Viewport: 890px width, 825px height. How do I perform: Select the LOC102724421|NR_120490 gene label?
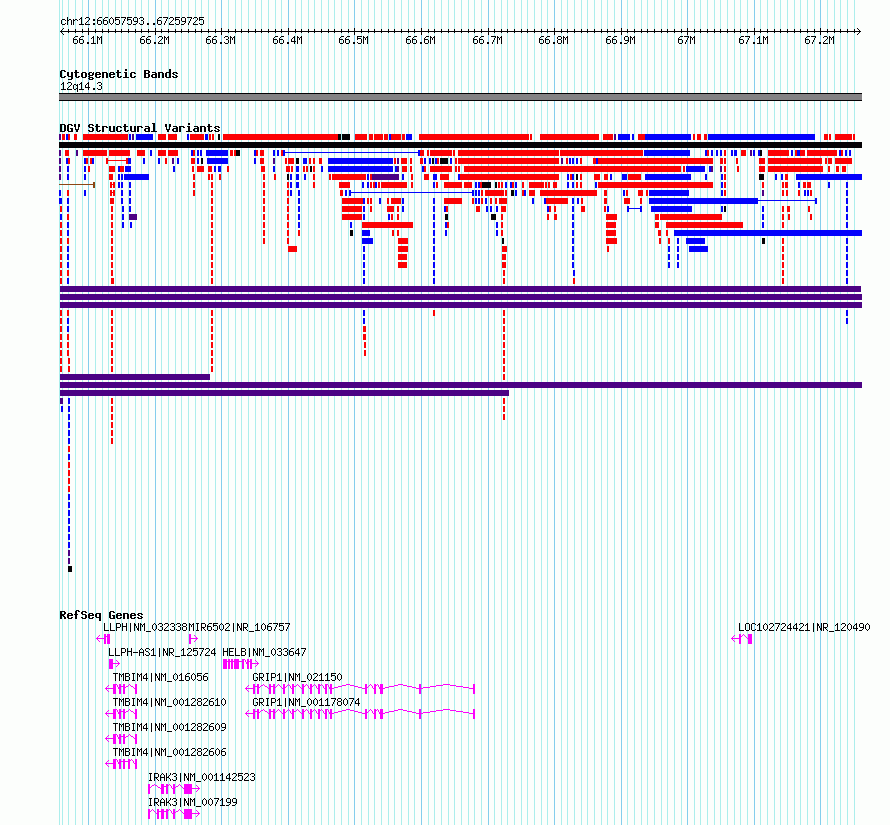pyautogui.click(x=804, y=627)
